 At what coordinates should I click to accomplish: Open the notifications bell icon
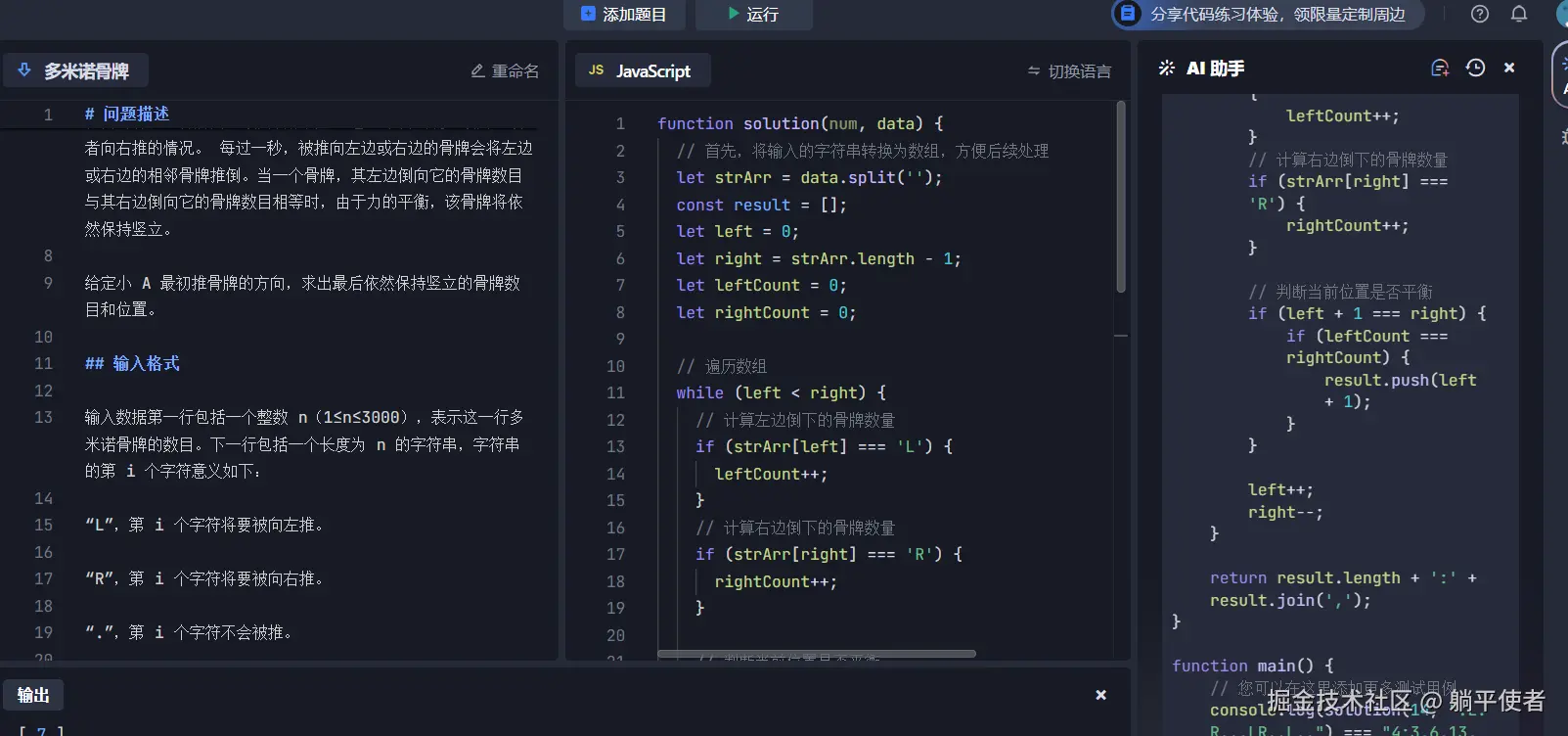tap(1519, 14)
